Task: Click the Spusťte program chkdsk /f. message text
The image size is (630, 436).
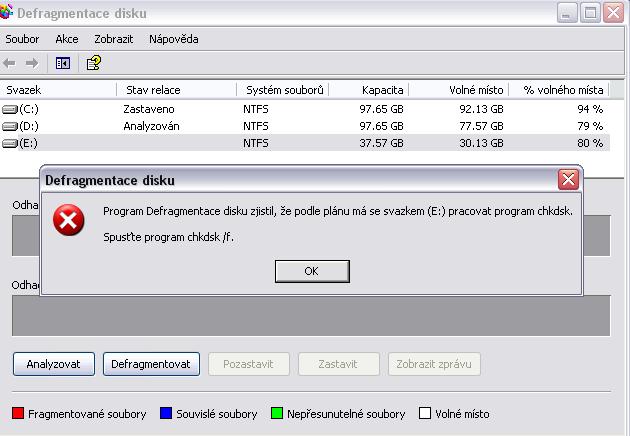Action: (x=168, y=237)
